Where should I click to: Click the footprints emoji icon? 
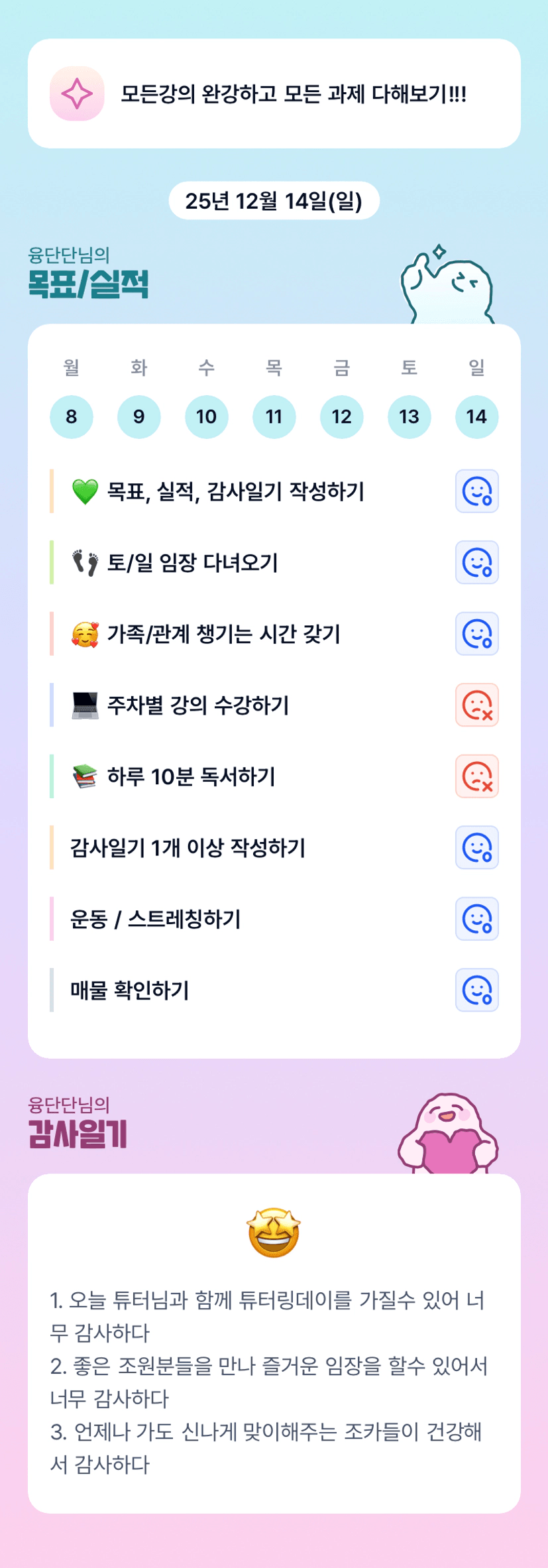(x=85, y=563)
